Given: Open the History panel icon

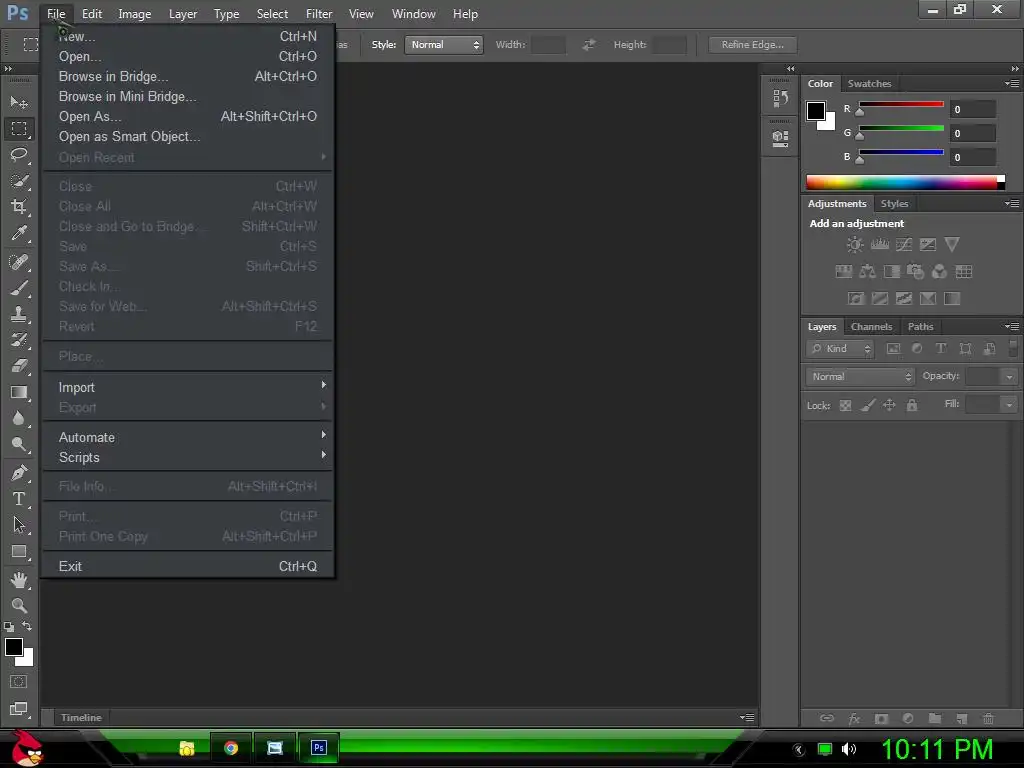Looking at the screenshot, I should pyautogui.click(x=780, y=99).
